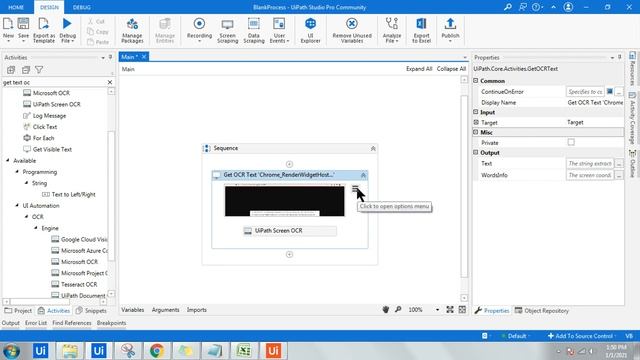Image resolution: width=640 pixels, height=360 pixels.
Task: Expand the Target property
Action: click(476, 122)
